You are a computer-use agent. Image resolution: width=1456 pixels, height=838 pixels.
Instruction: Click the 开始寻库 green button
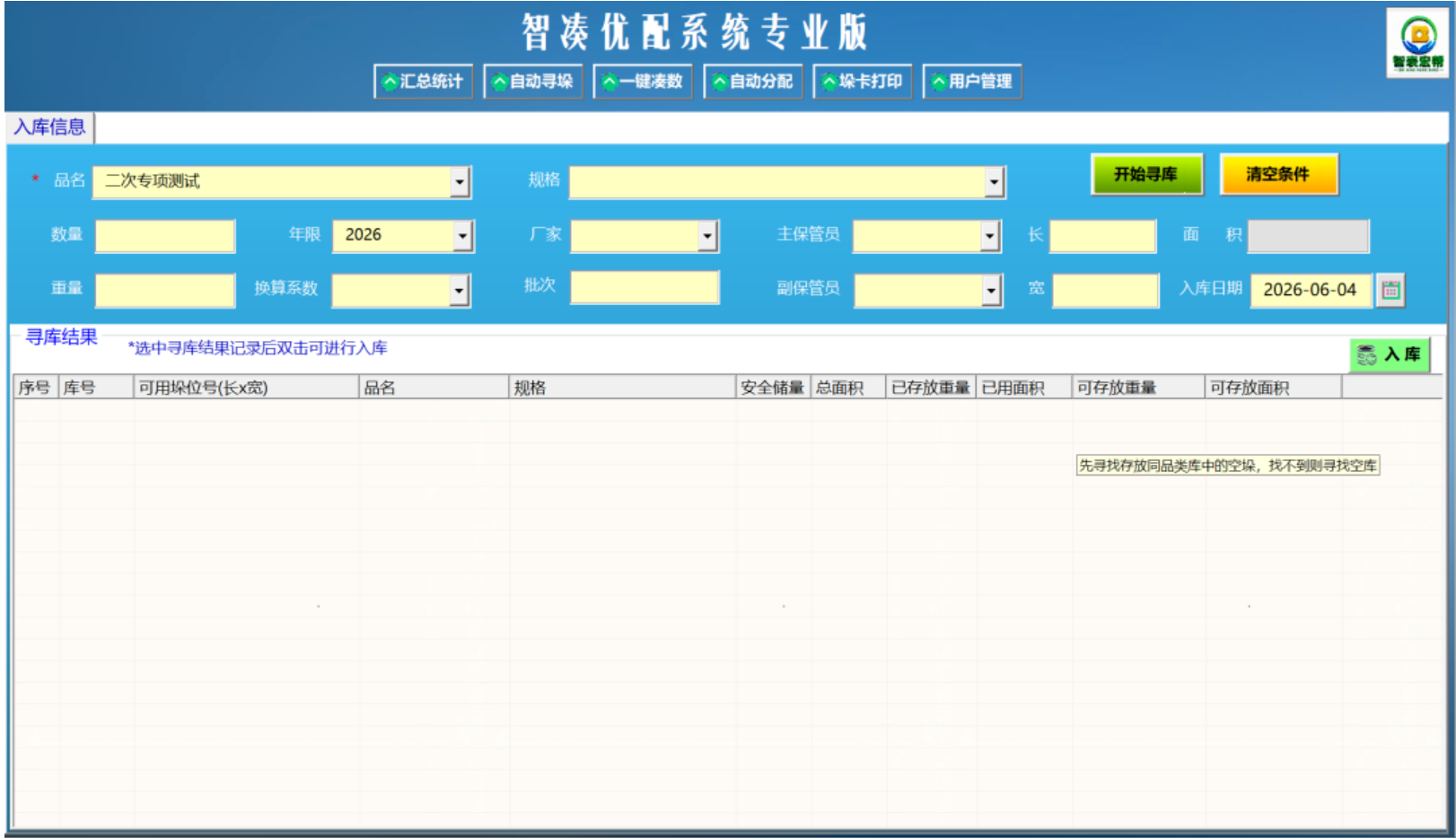(1146, 174)
